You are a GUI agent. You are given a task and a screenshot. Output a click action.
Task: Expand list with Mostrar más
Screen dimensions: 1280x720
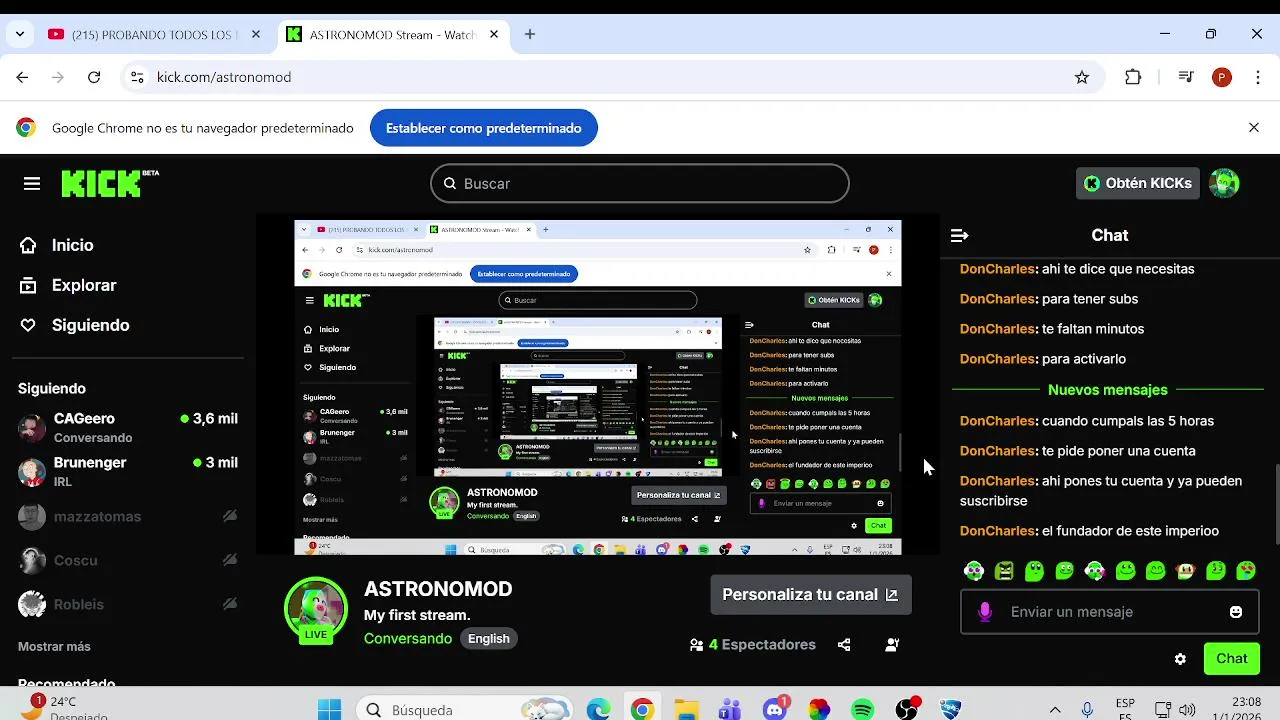click(x=54, y=646)
